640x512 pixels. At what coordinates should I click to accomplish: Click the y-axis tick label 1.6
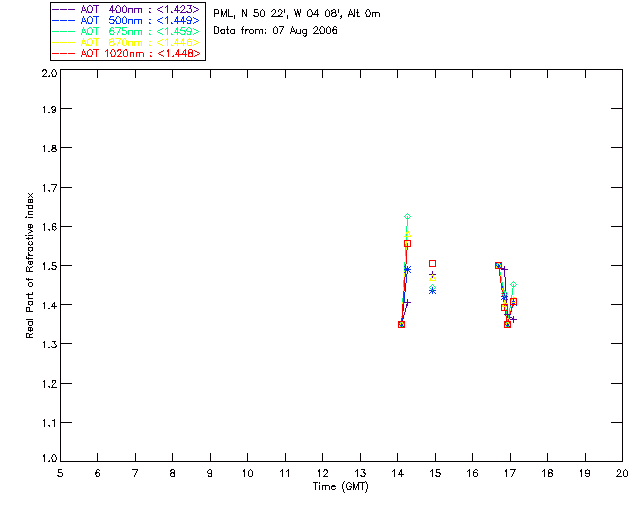[x=49, y=227]
